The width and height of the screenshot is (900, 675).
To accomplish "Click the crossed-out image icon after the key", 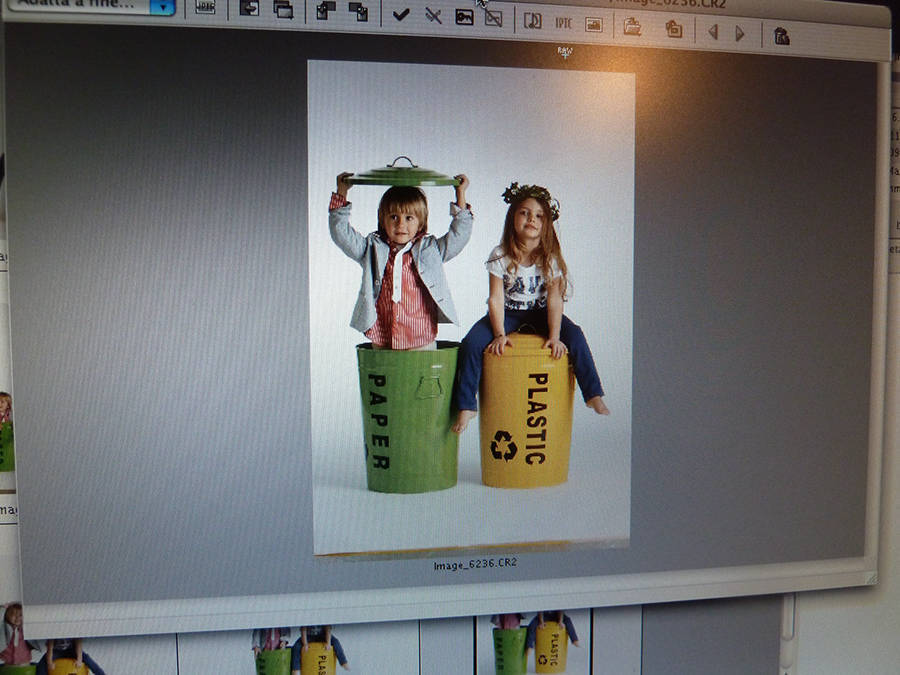I will point(493,17).
